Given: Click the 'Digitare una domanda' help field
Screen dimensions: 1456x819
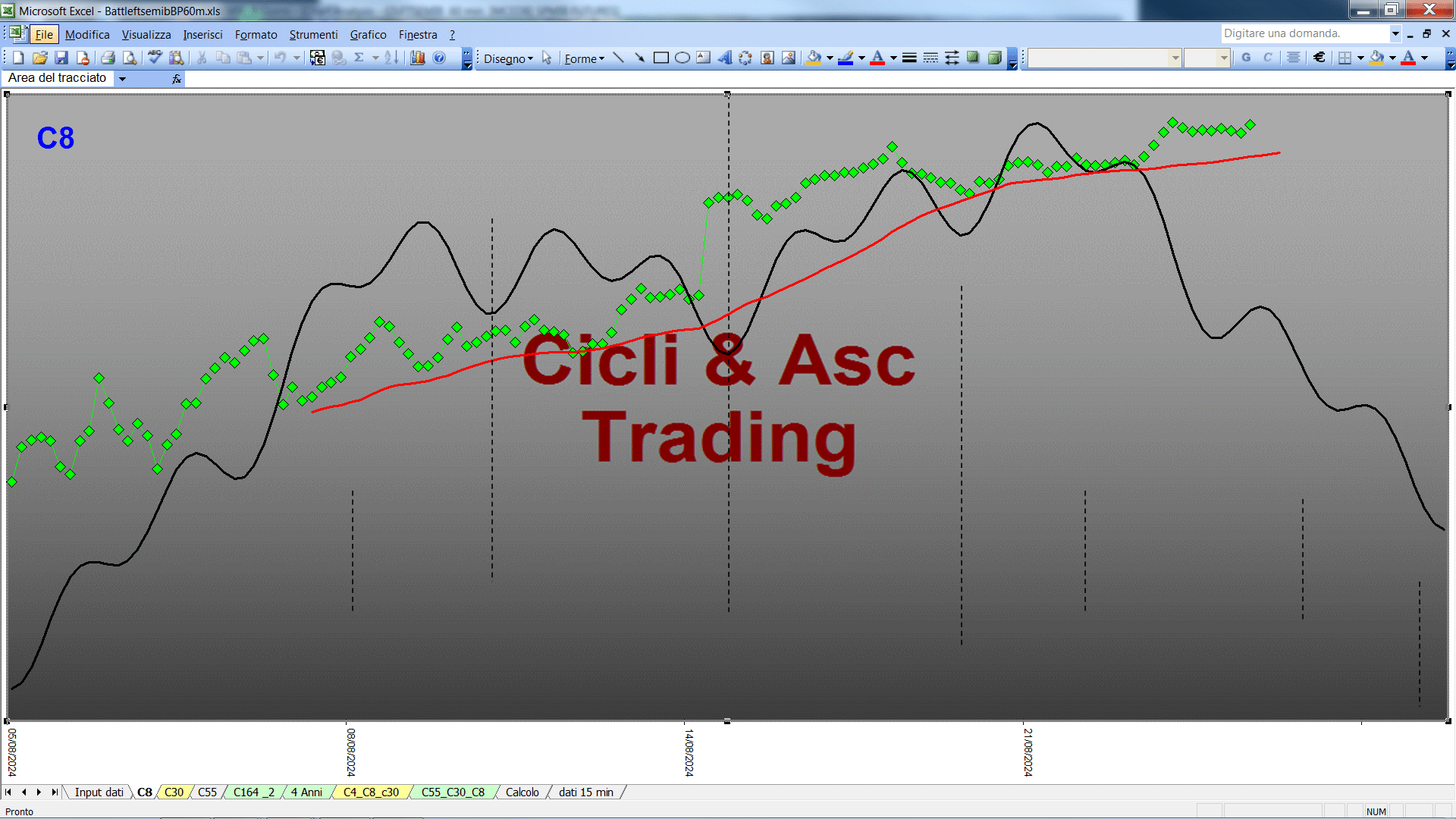Looking at the screenshot, I should pyautogui.click(x=1304, y=33).
